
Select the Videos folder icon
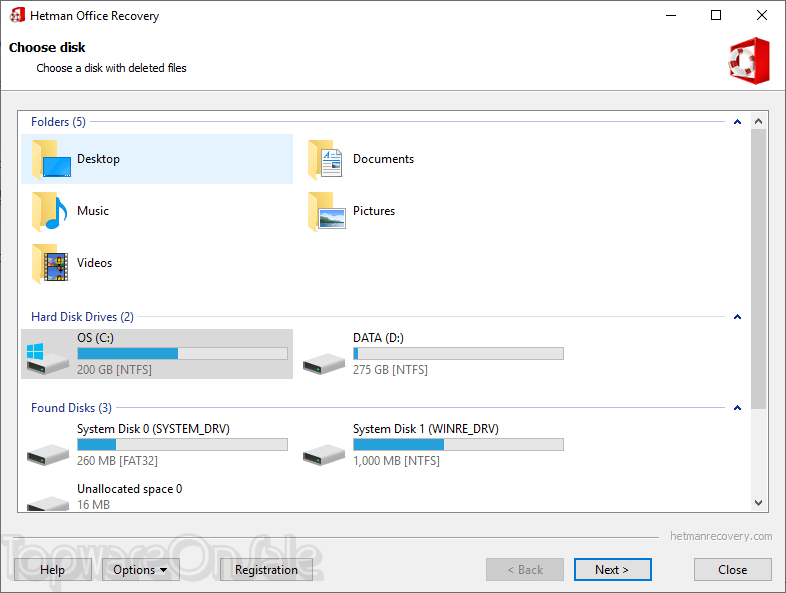50,264
